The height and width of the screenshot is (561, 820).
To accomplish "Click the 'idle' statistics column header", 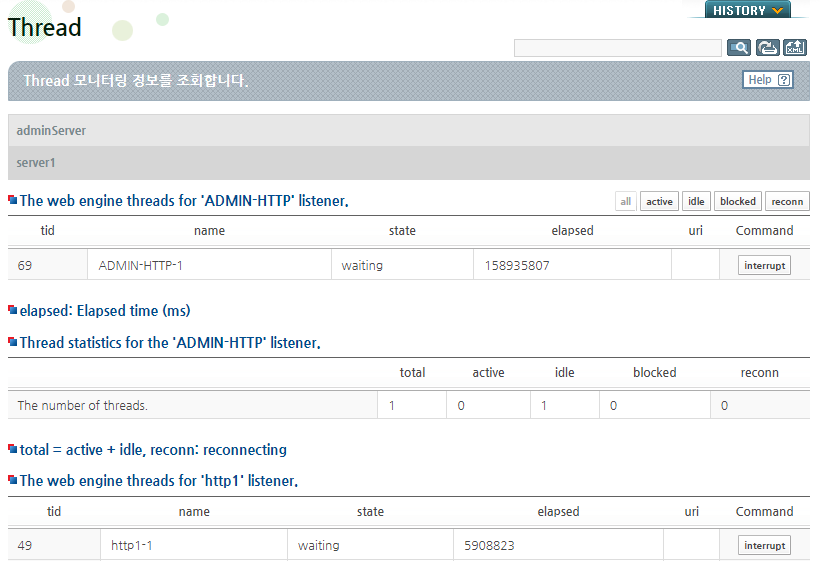I will (x=564, y=373).
